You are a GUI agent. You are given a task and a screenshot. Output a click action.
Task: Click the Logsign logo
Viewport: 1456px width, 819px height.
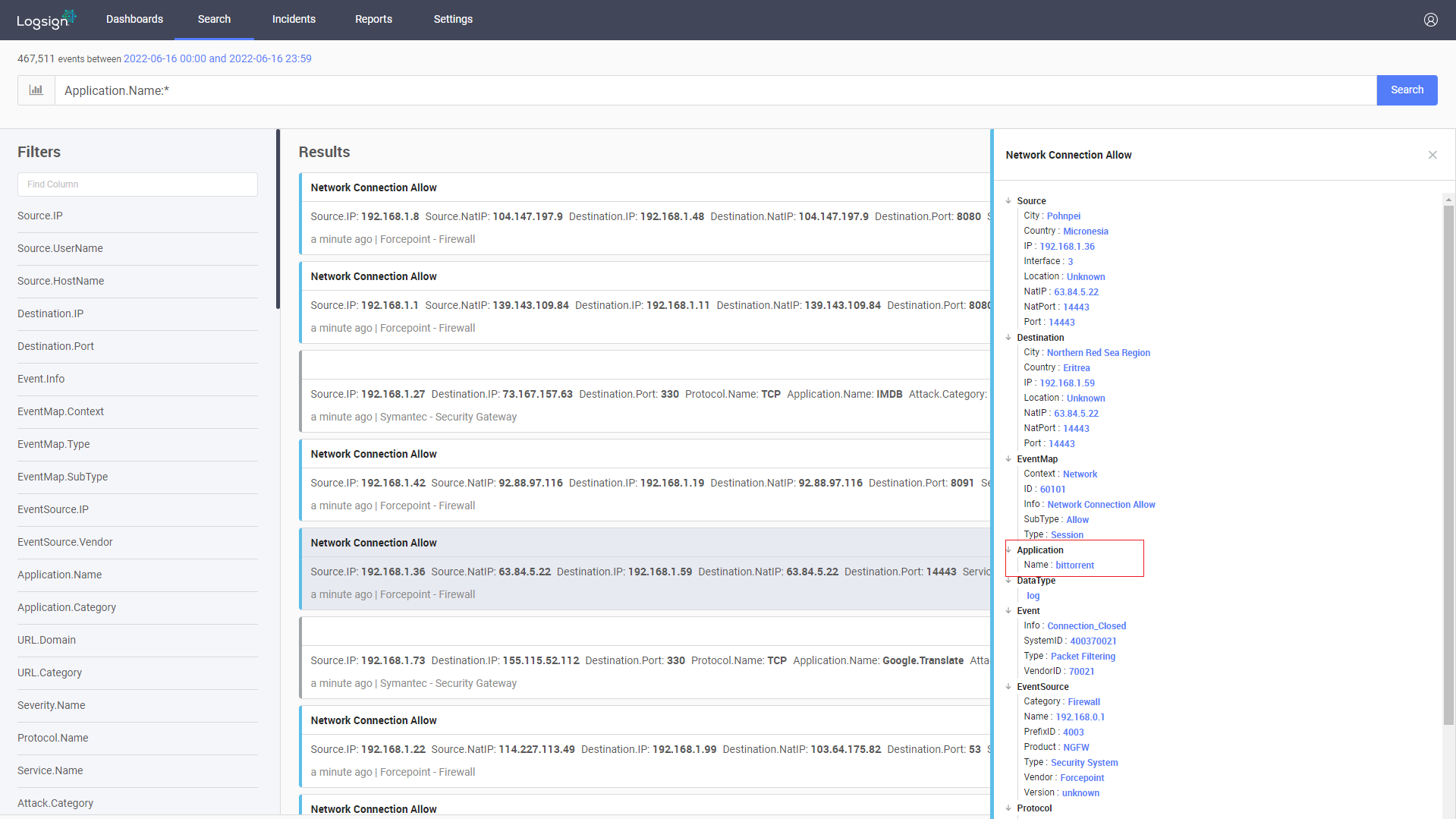(x=46, y=20)
